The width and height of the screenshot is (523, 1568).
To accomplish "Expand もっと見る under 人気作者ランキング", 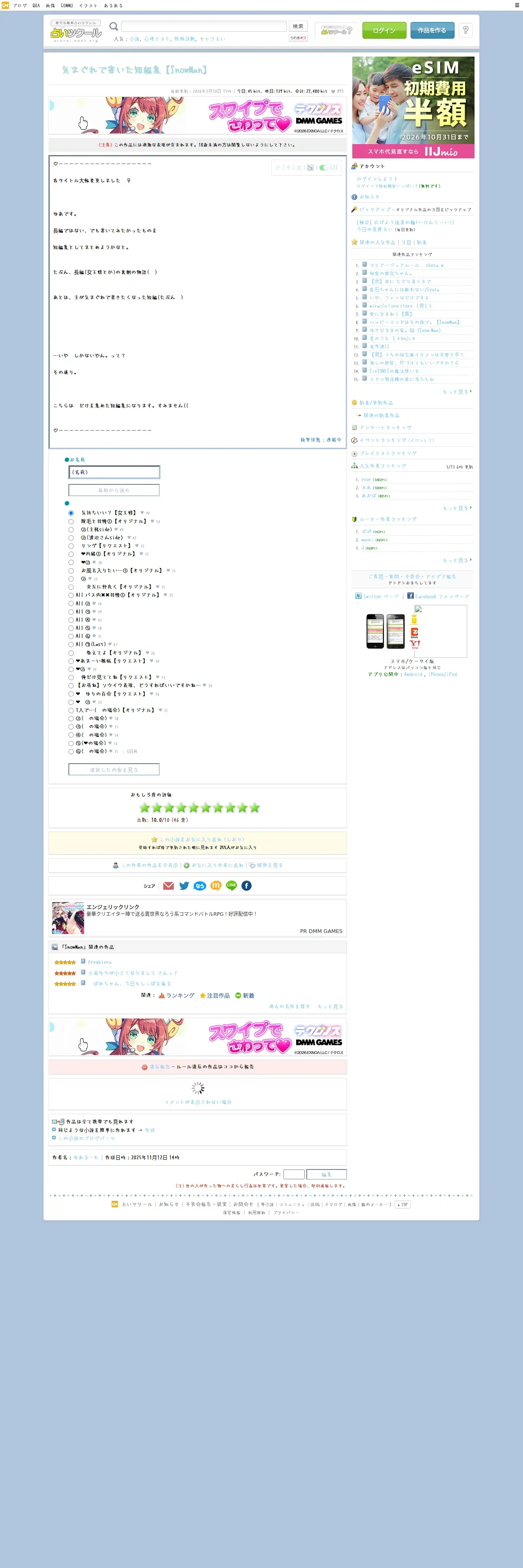I will pos(457,508).
